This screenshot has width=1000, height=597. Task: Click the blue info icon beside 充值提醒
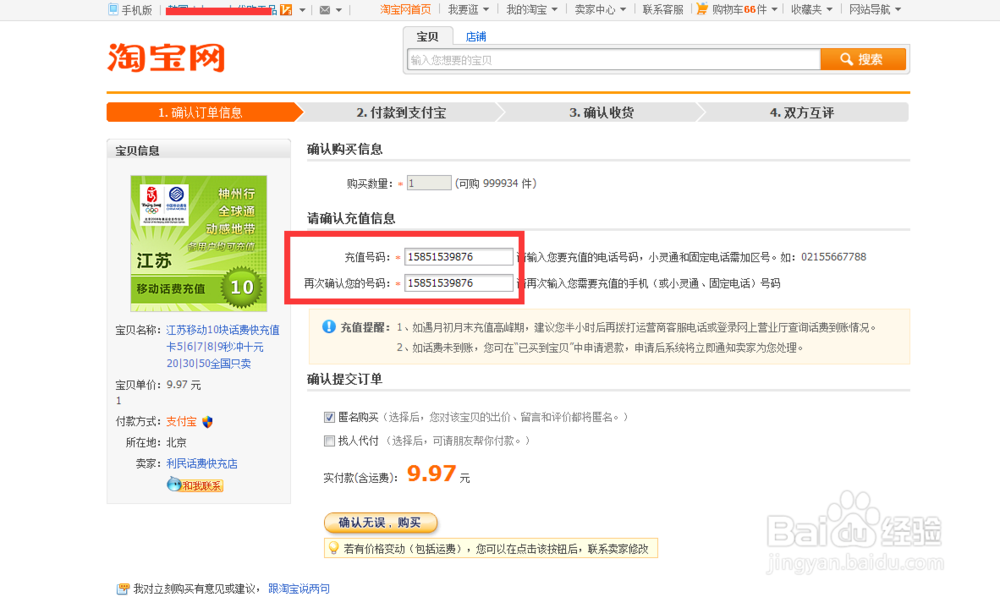[330, 325]
